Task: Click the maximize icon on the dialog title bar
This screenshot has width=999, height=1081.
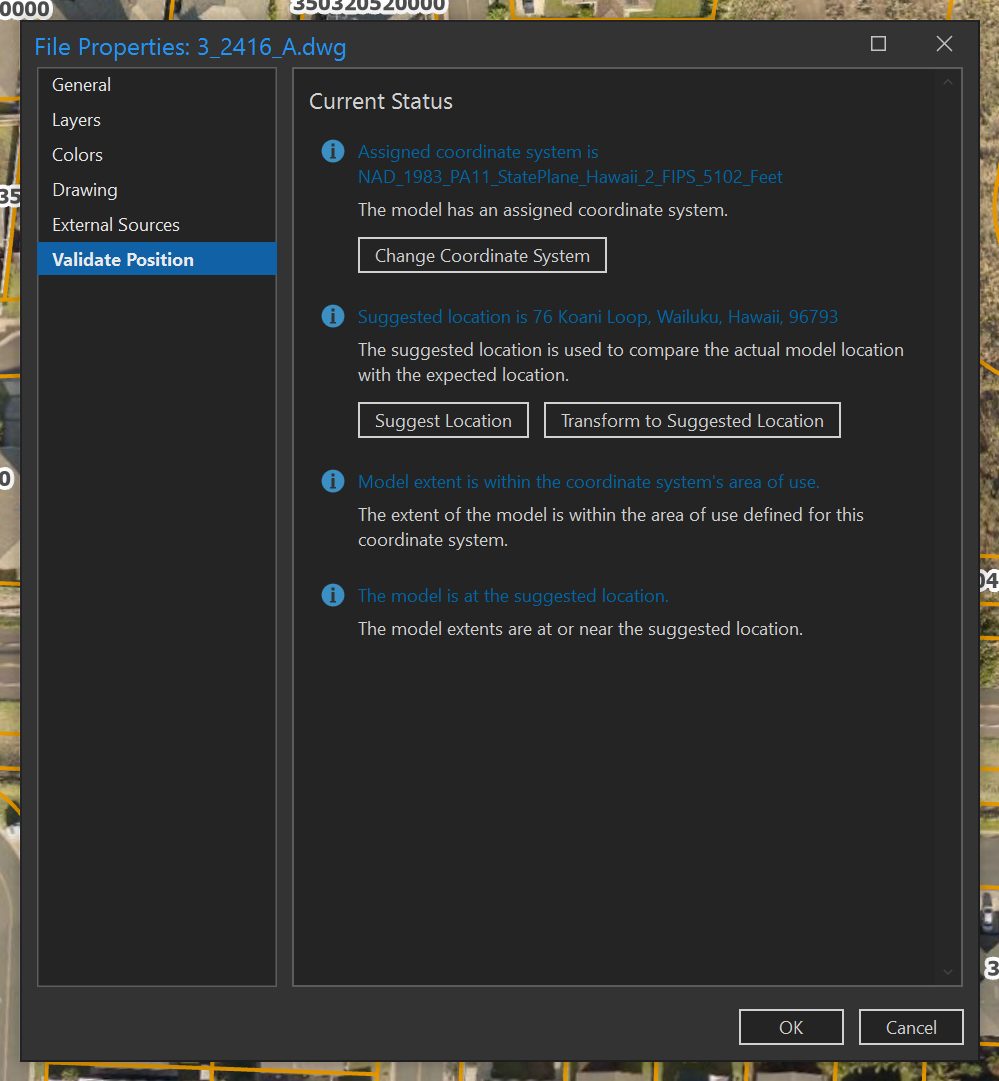Action: (878, 44)
